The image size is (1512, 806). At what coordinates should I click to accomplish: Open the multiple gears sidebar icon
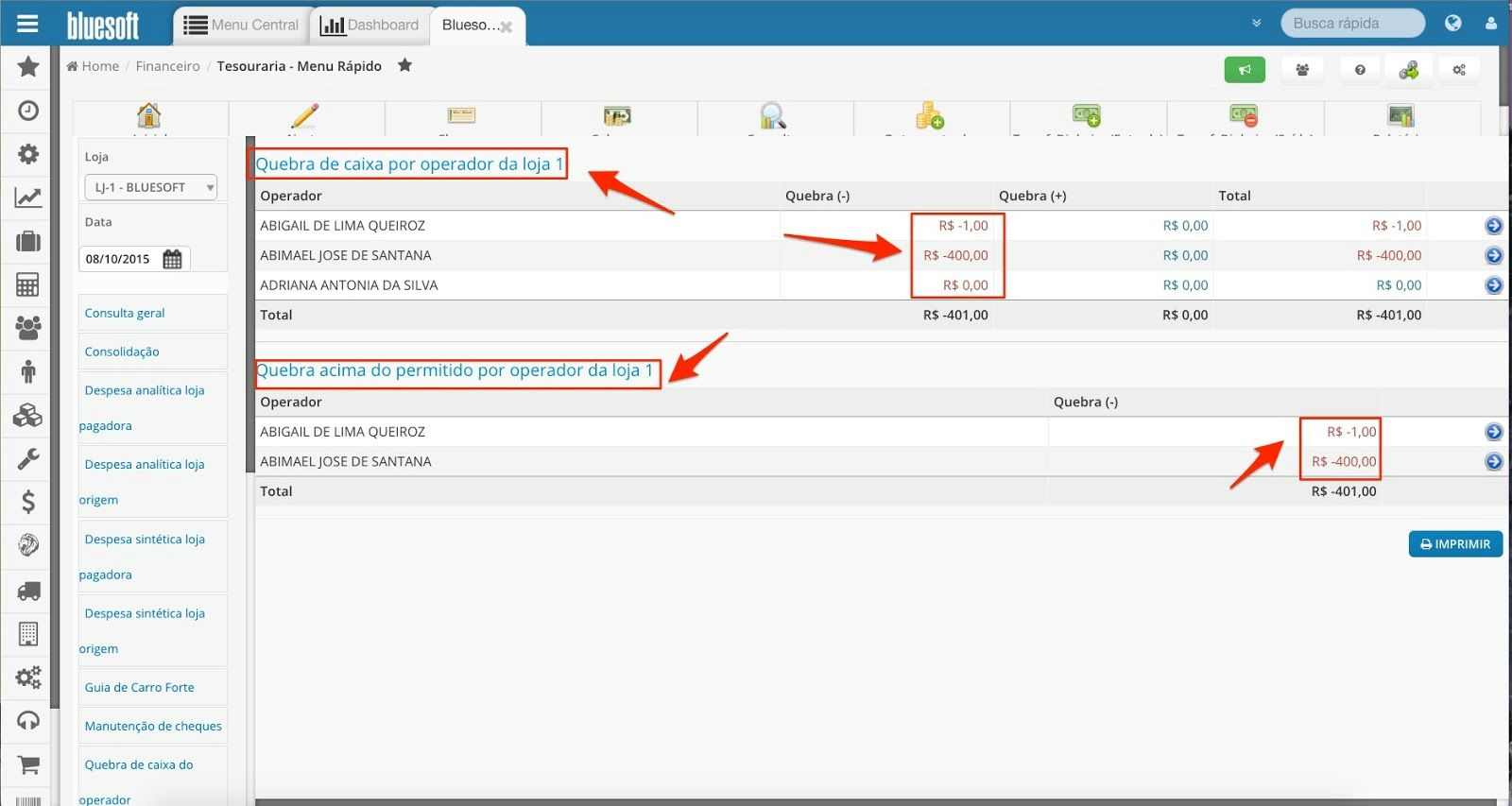28,677
